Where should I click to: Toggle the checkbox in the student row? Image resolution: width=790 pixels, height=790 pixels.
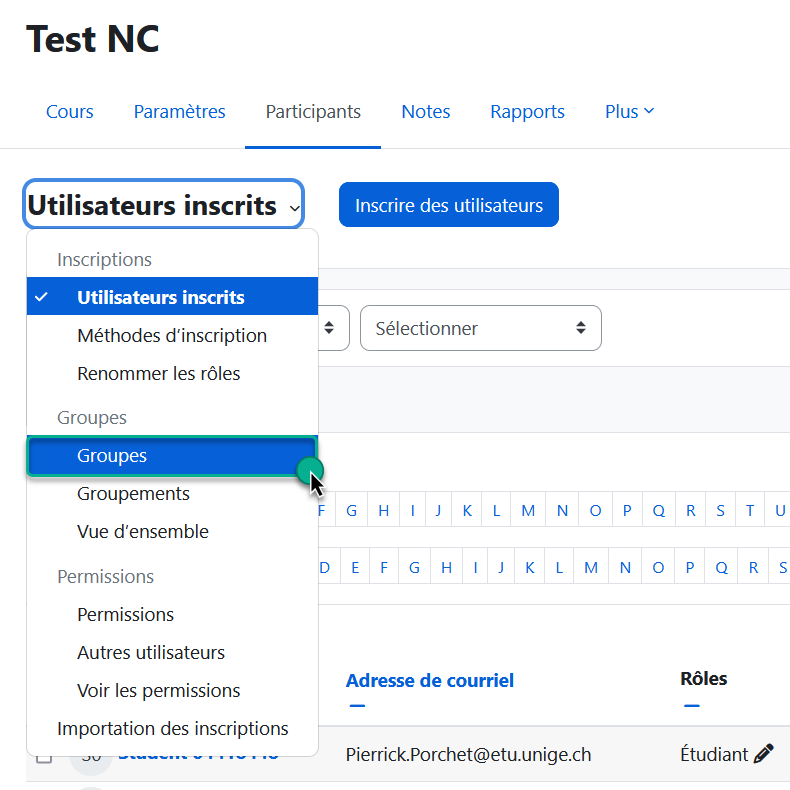44,757
